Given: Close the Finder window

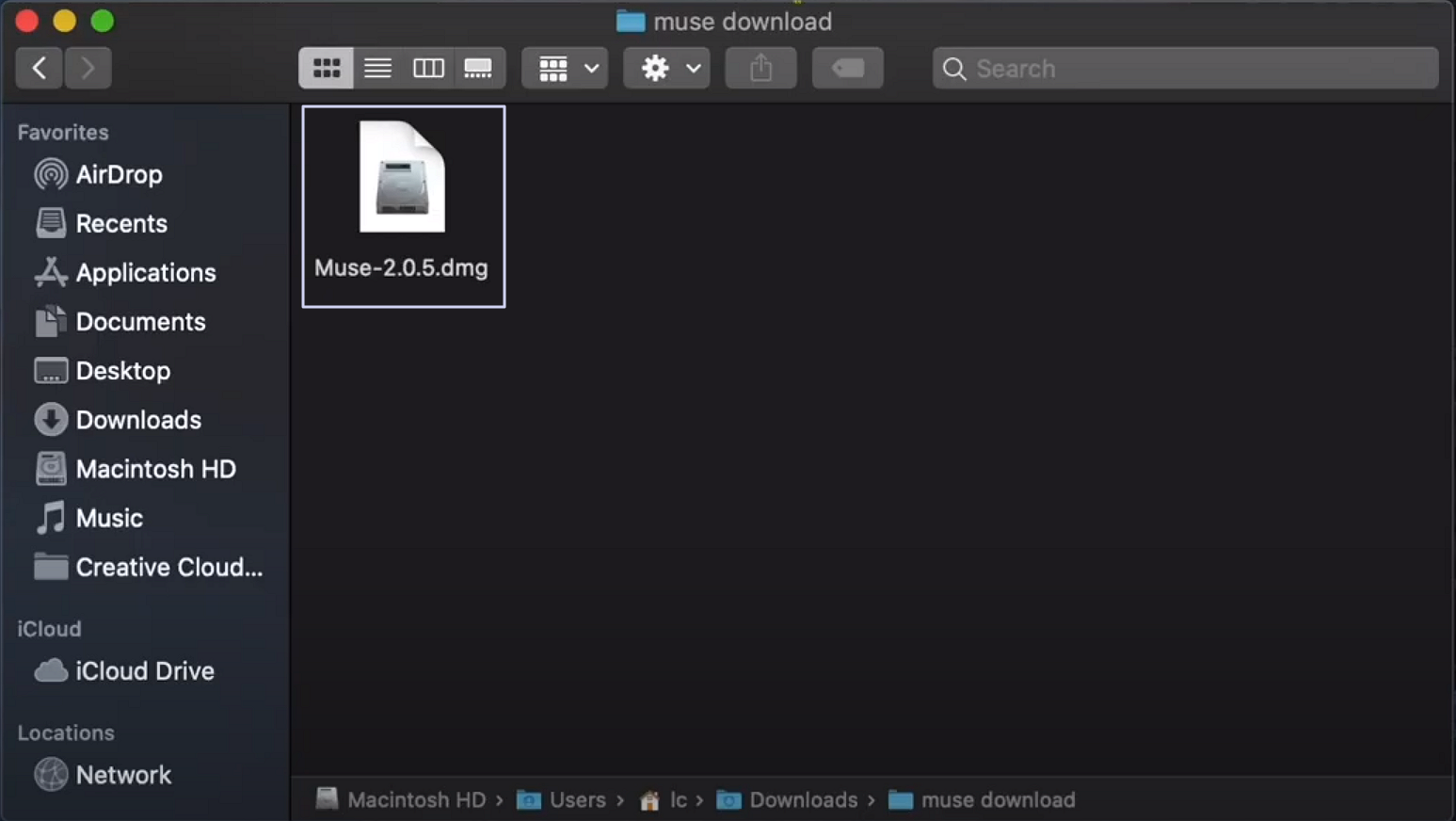Looking at the screenshot, I should (27, 20).
